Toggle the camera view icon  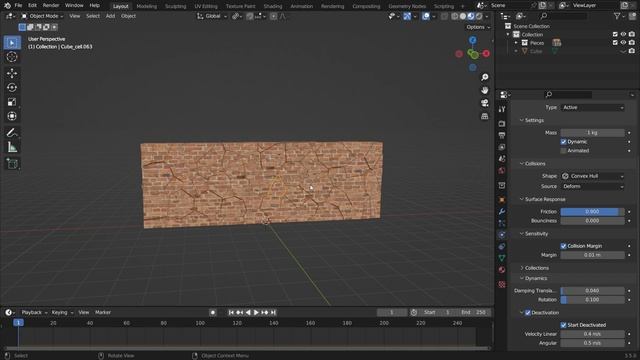point(484,103)
